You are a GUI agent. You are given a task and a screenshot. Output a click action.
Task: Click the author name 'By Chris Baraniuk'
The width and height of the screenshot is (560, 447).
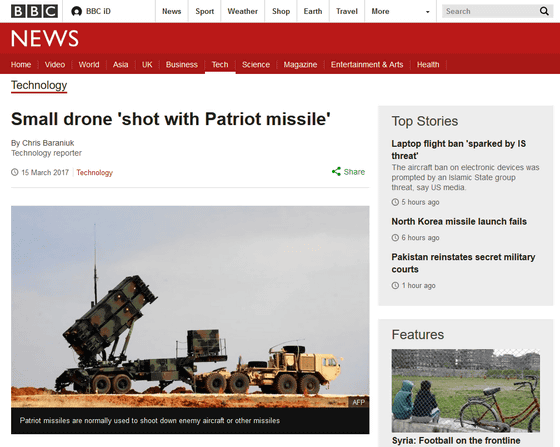pyautogui.click(x=42, y=143)
